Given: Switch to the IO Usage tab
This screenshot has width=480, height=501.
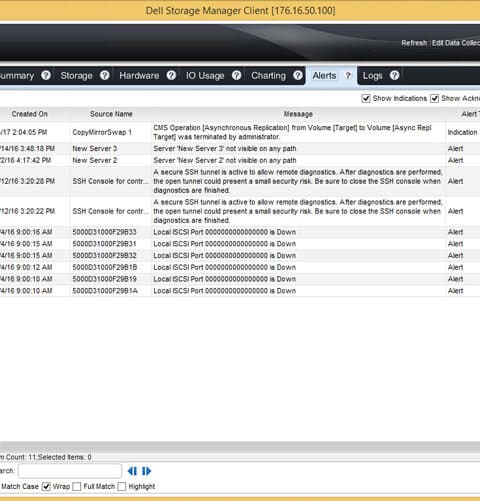Looking at the screenshot, I should click(205, 76).
